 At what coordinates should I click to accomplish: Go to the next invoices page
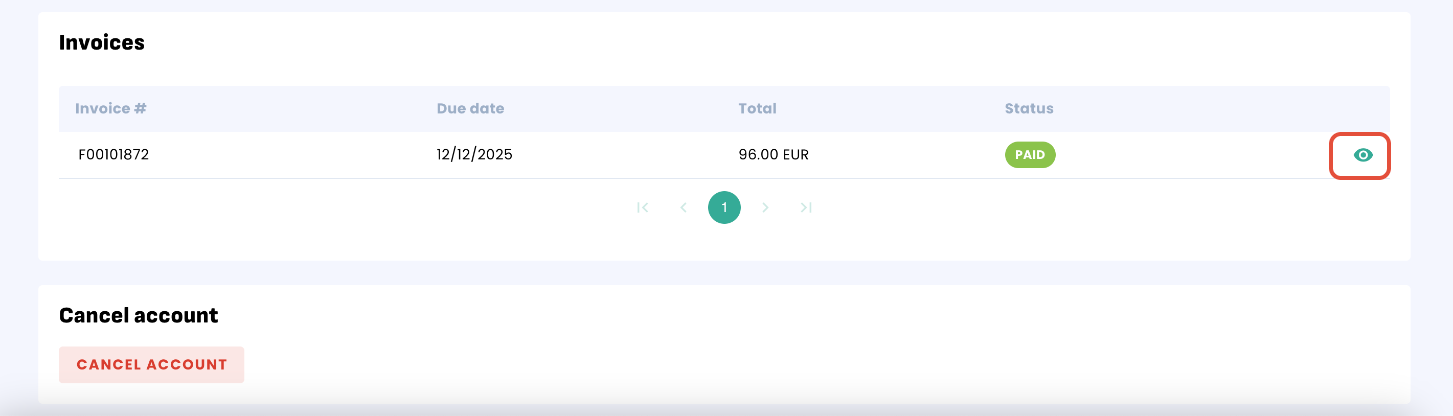click(x=765, y=207)
